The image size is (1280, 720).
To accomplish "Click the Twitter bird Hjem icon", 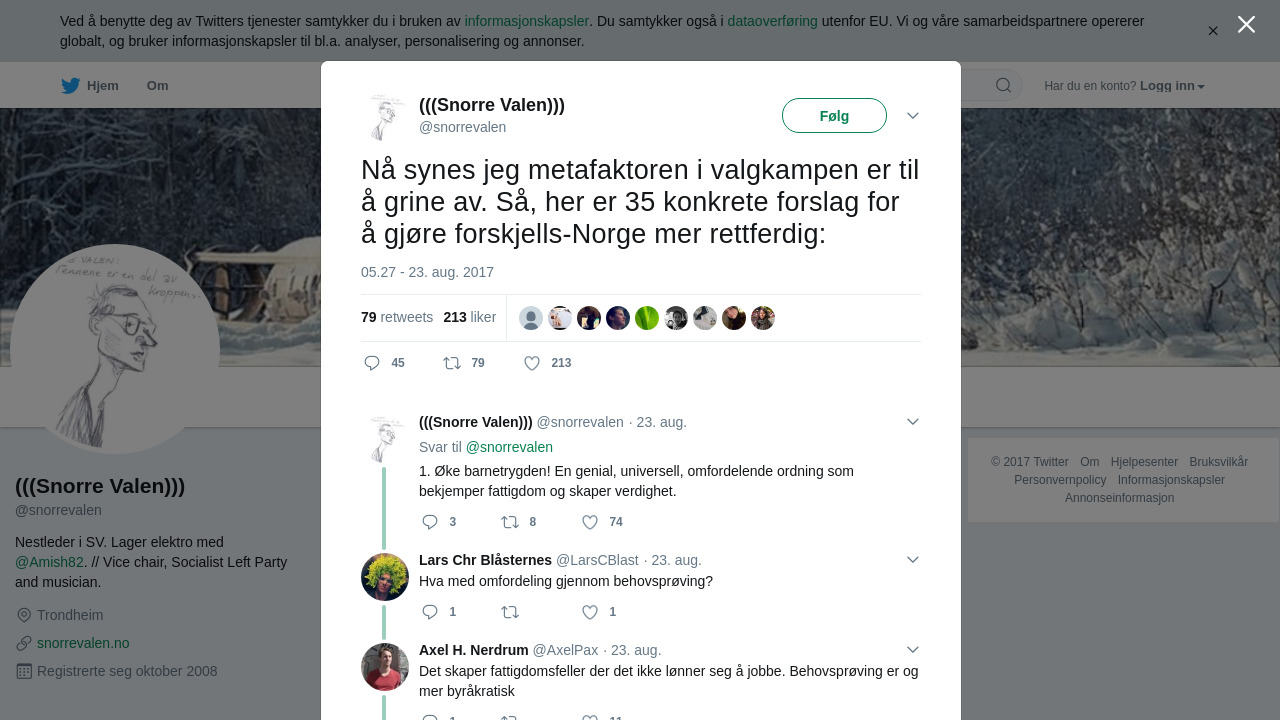I will click(70, 86).
